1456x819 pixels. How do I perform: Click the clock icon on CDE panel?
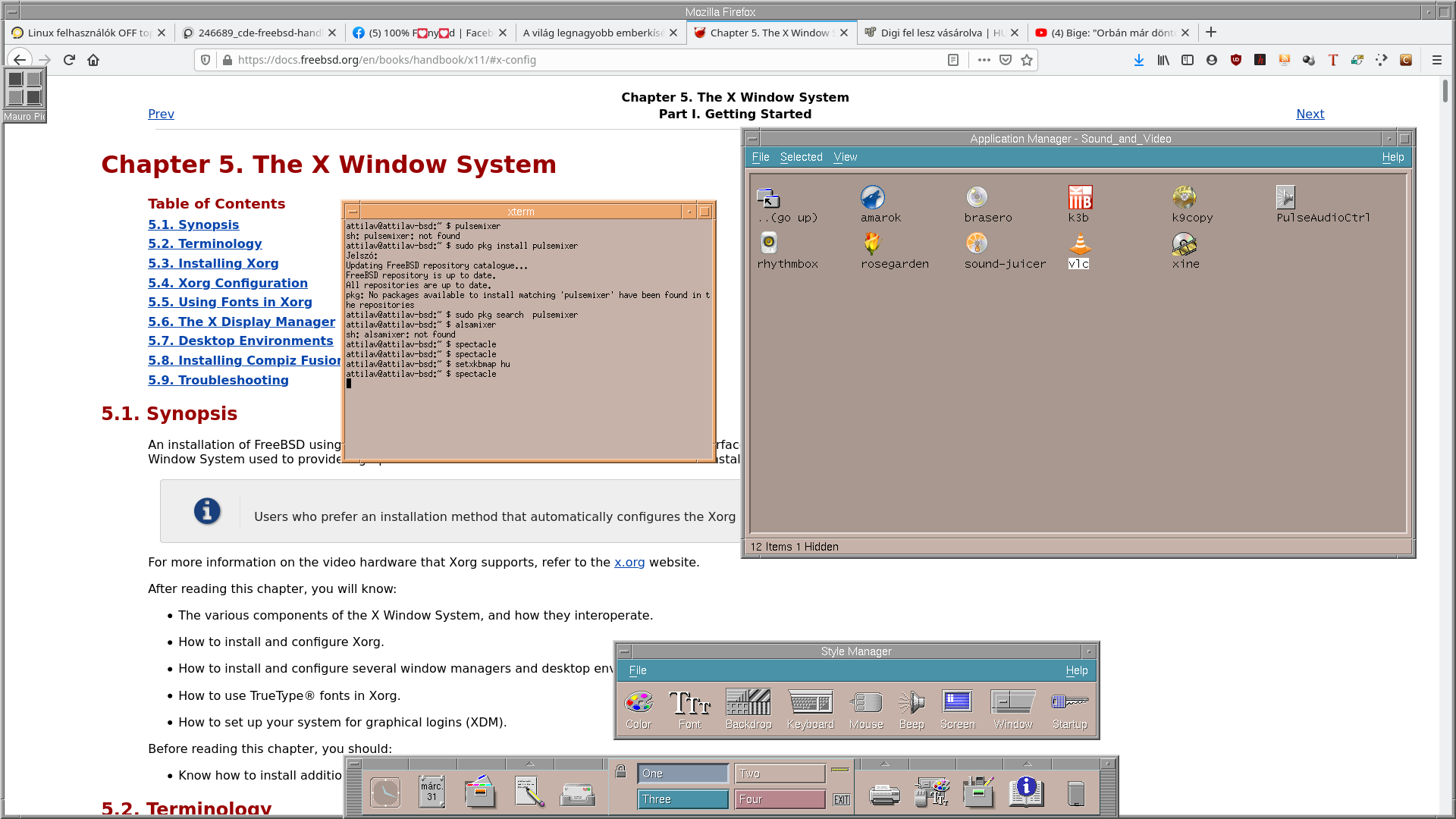pyautogui.click(x=385, y=792)
